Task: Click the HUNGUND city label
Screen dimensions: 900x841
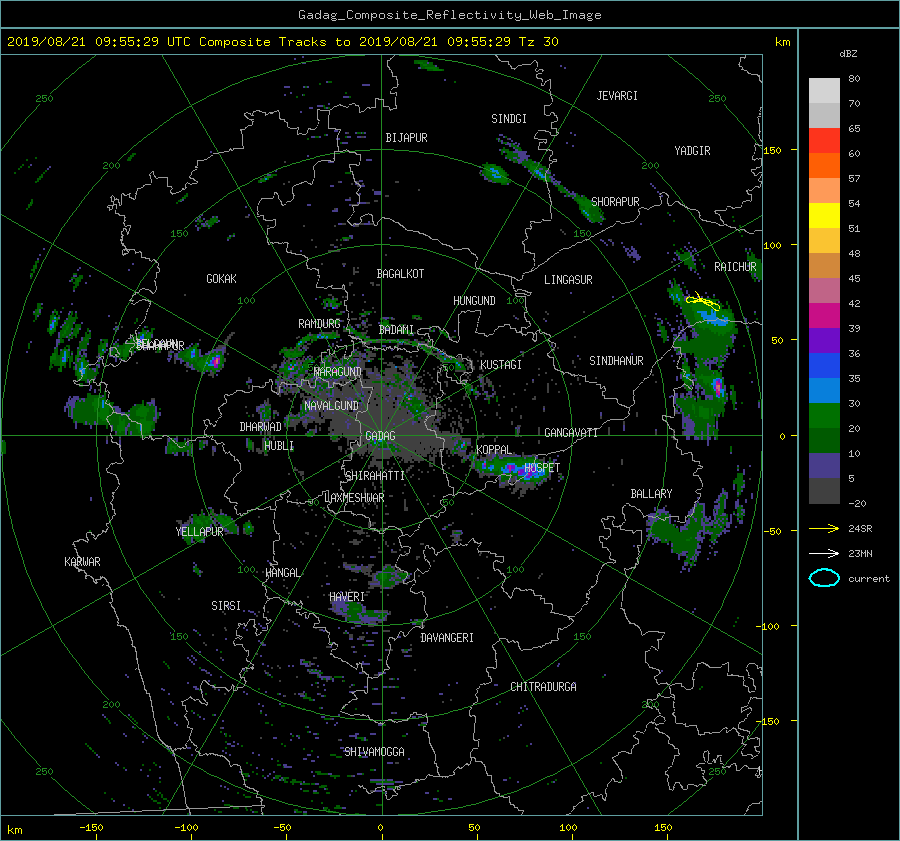Action: pos(474,301)
